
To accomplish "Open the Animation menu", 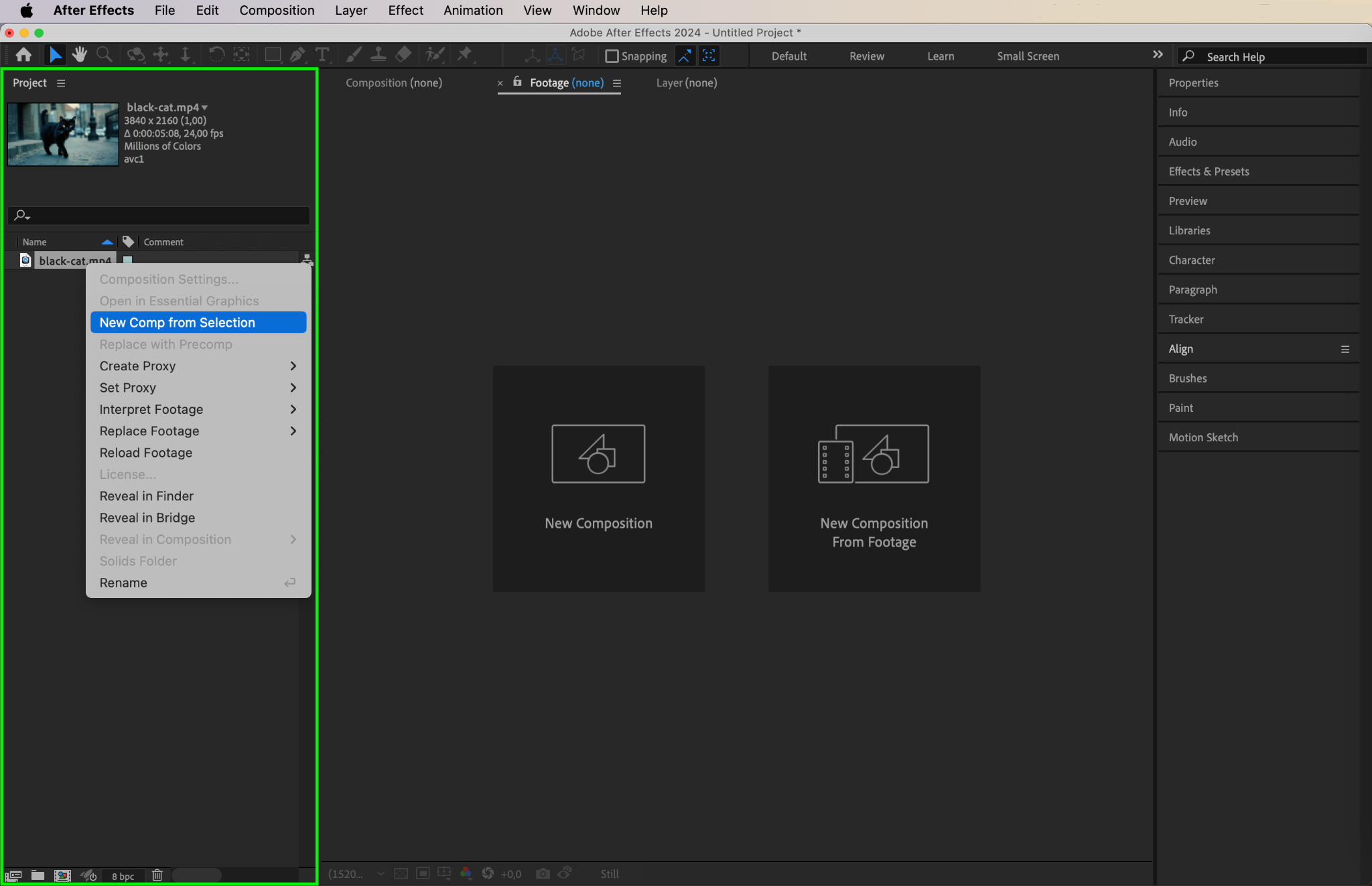I will pos(473,10).
